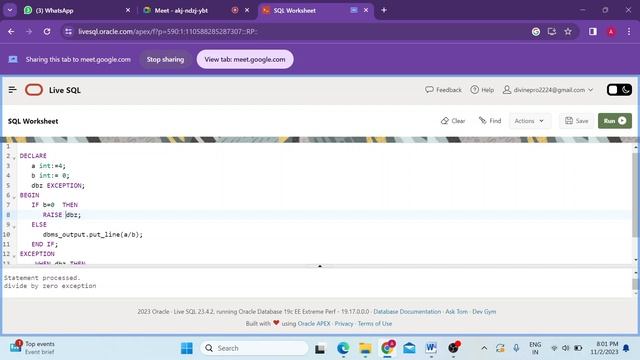Screen dimensions: 640x360
Task: Open the Privacy link
Action: [344, 323]
